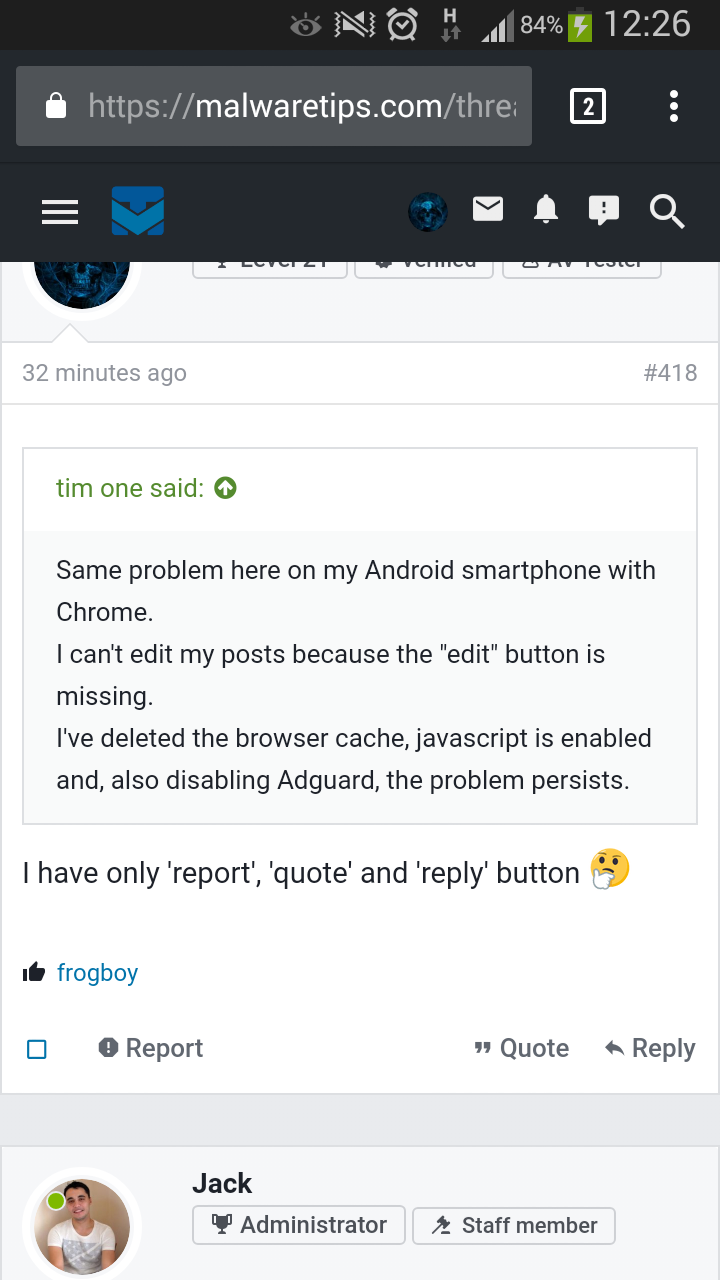
Task: Open the forum search magnifier
Action: (x=666, y=211)
